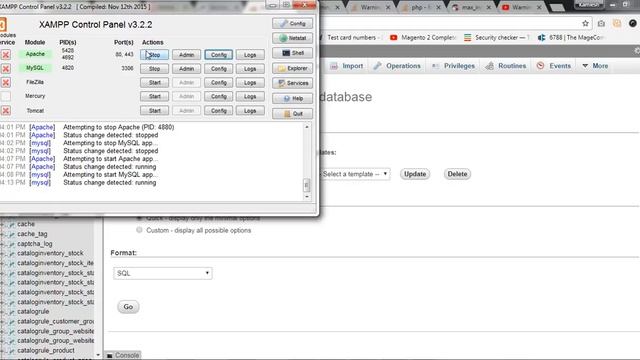Open Security checker bookmark

coord(496,38)
